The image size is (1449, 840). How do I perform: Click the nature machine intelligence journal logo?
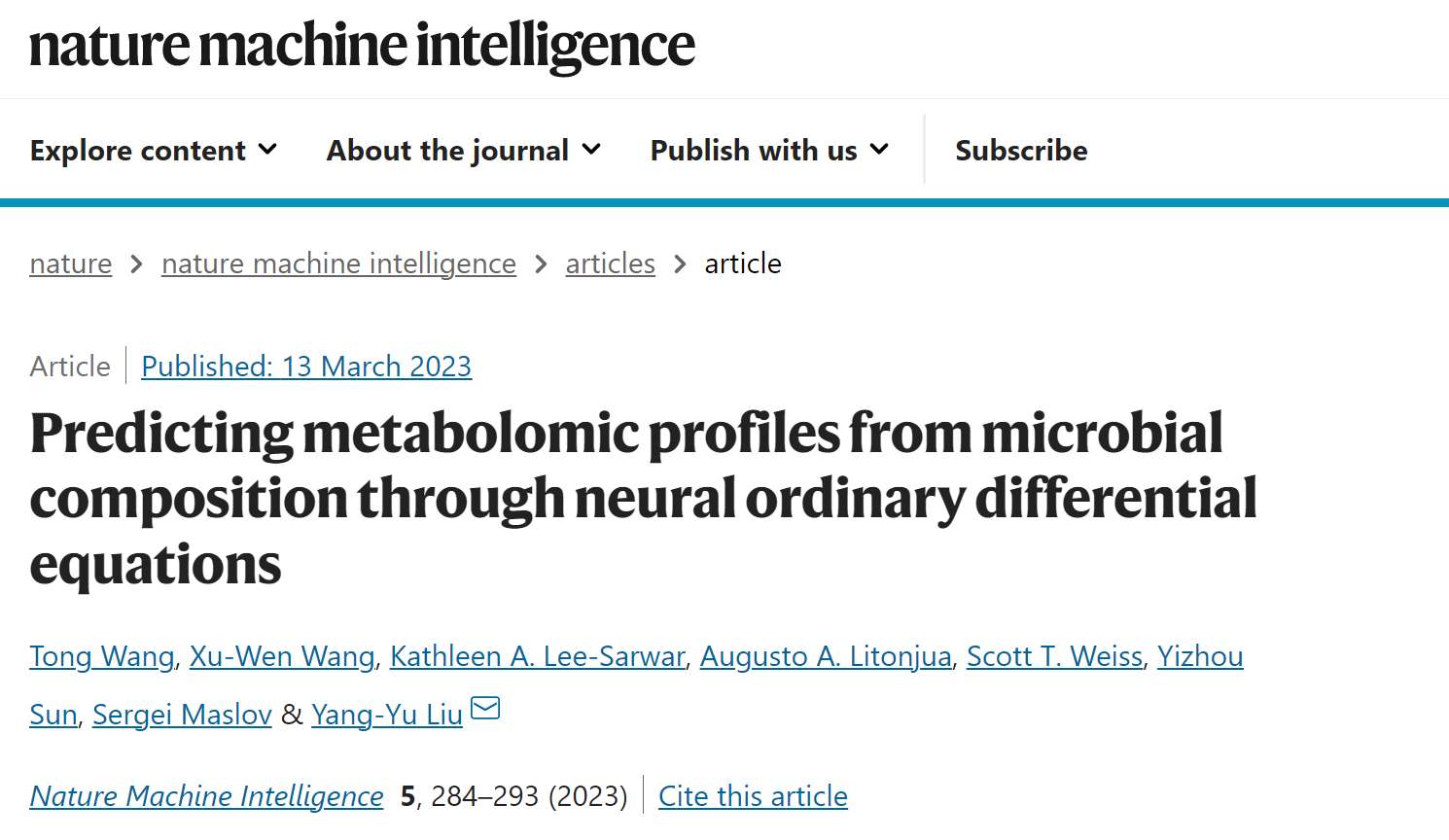(x=363, y=46)
